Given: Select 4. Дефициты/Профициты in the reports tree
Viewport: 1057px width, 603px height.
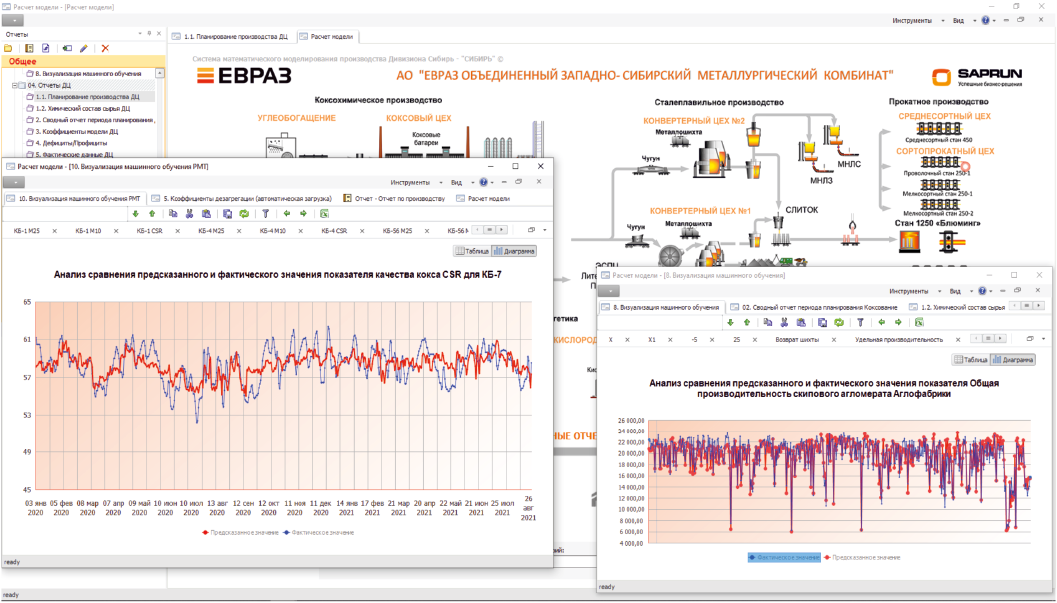Looking at the screenshot, I should point(71,143).
